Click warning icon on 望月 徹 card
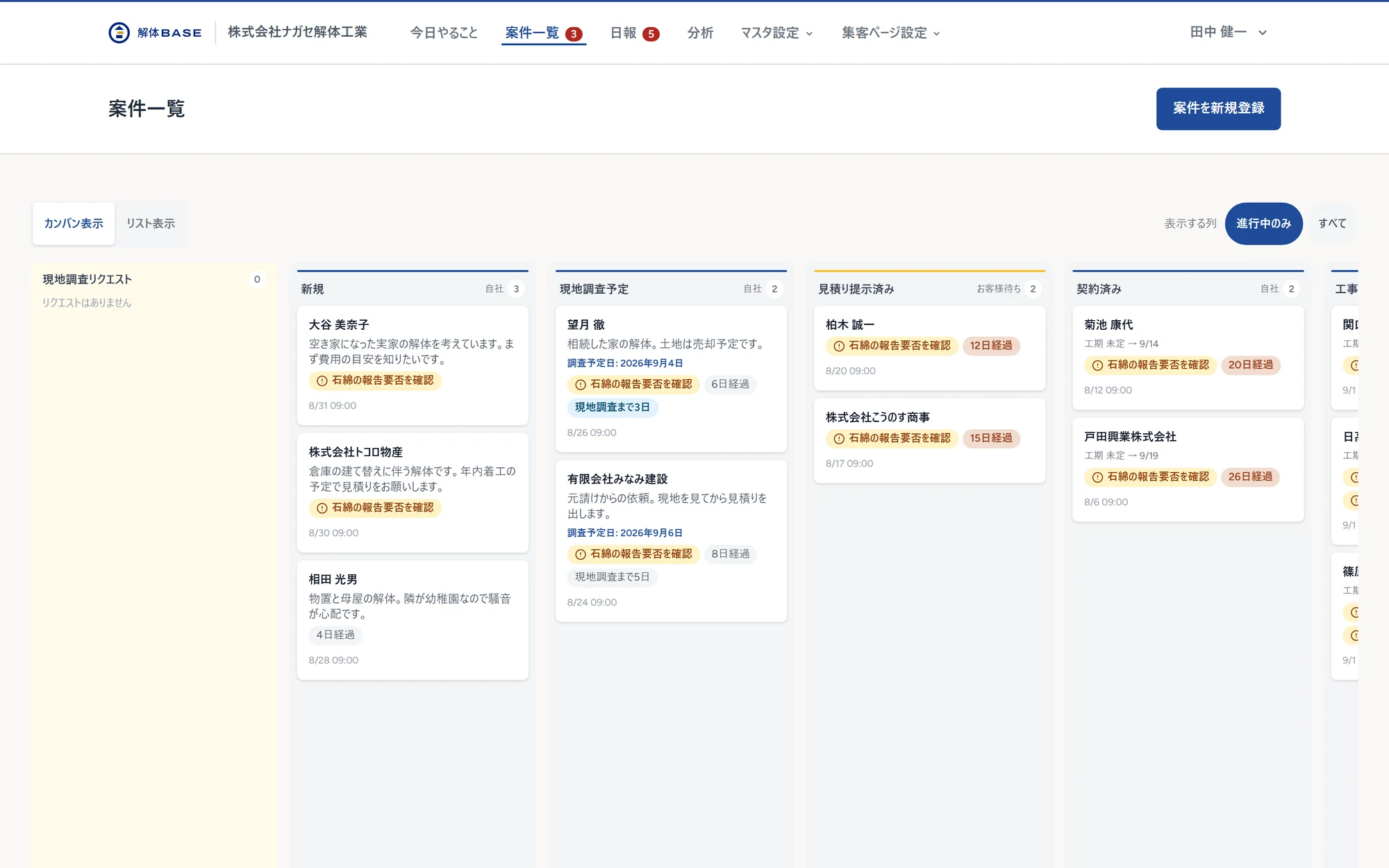The height and width of the screenshot is (868, 1389). (x=581, y=385)
